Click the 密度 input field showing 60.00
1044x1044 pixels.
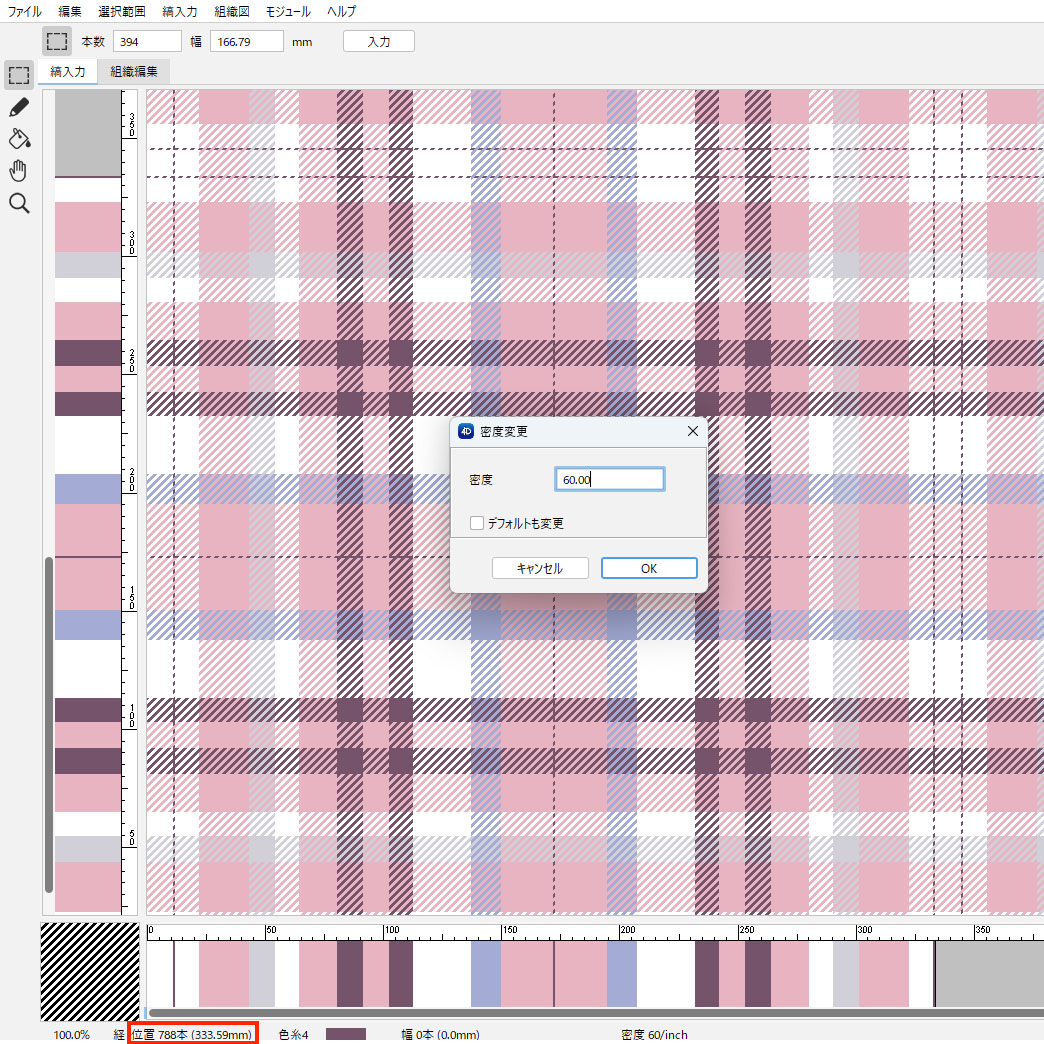coord(609,480)
